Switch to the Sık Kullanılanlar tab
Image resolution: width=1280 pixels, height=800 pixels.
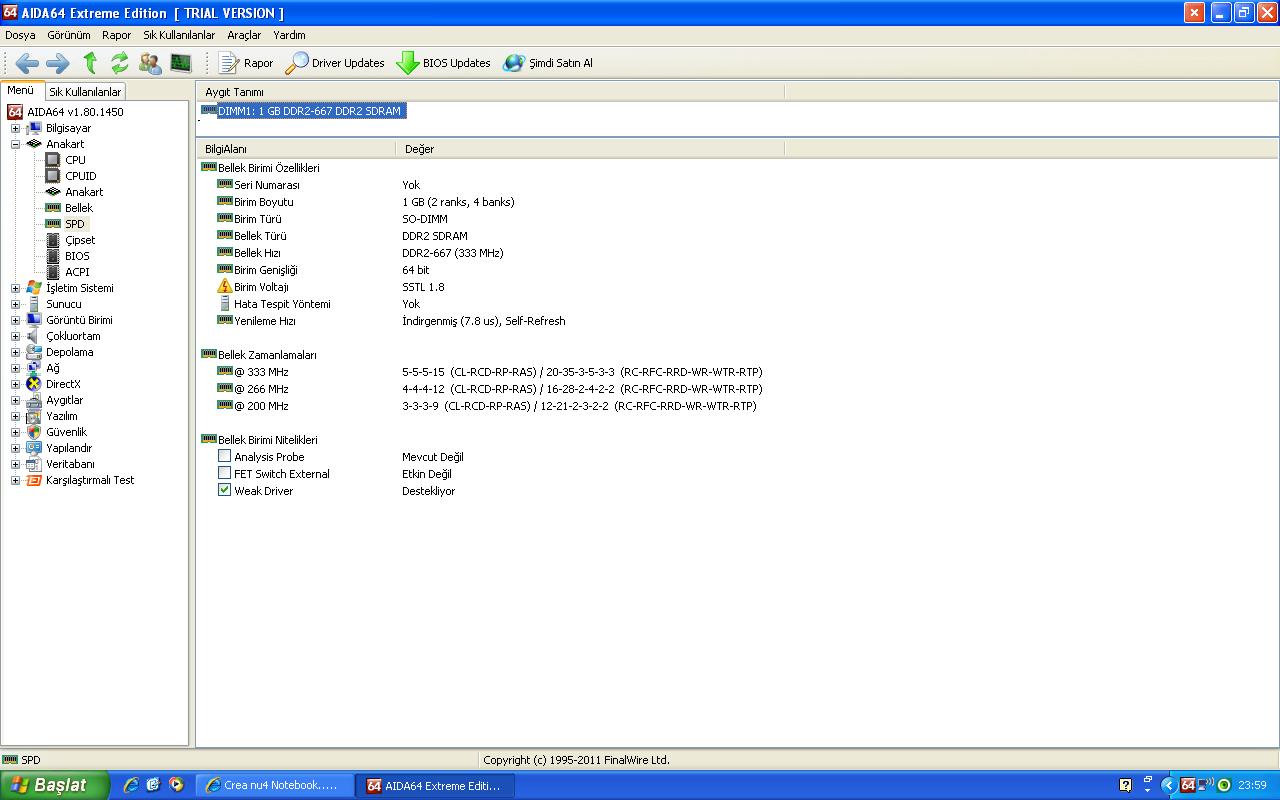(x=85, y=92)
